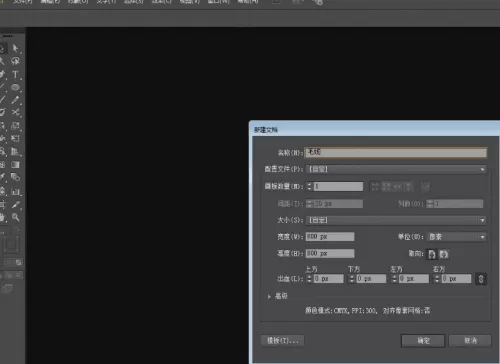Image resolution: width=500 pixels, height=364 pixels.
Task: Click the 模板(T)... templates button
Action: 283,341
